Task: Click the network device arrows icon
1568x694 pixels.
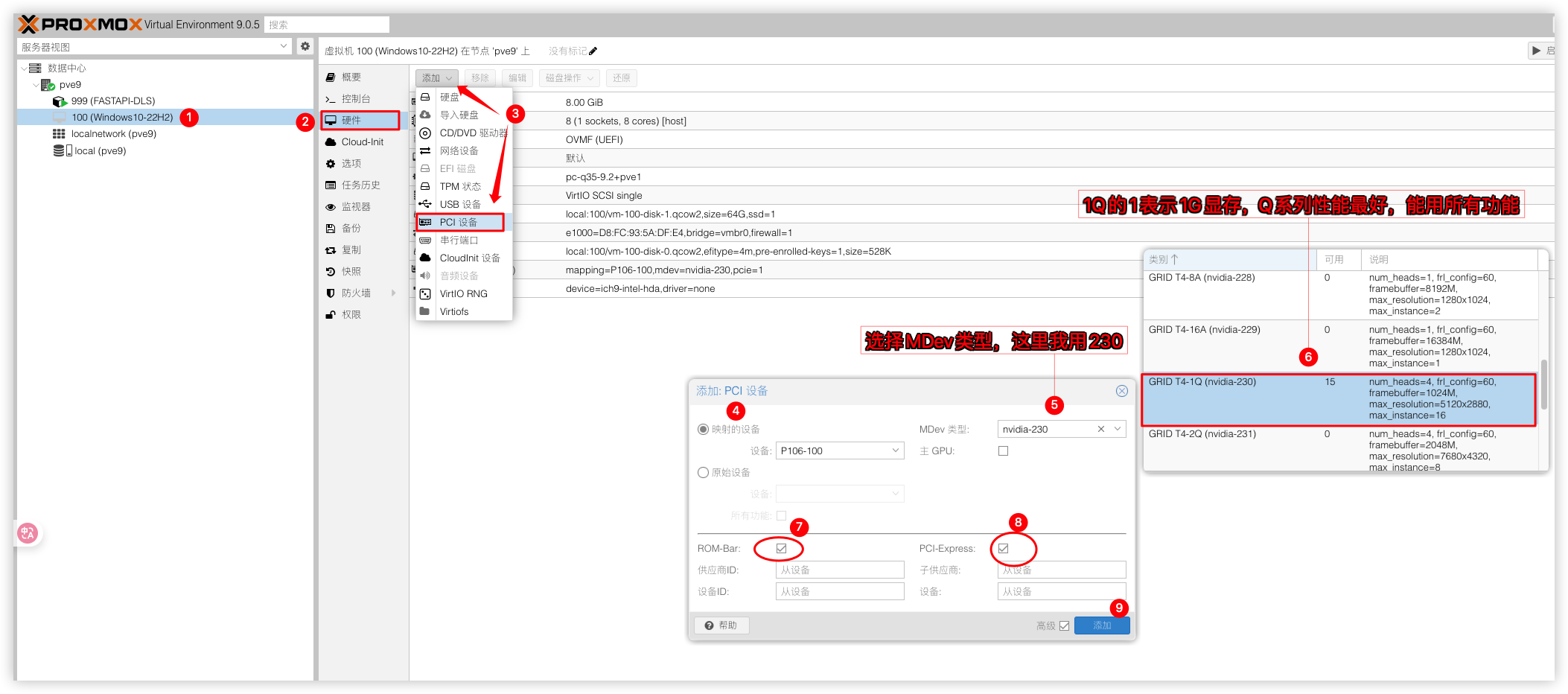Action: point(425,150)
